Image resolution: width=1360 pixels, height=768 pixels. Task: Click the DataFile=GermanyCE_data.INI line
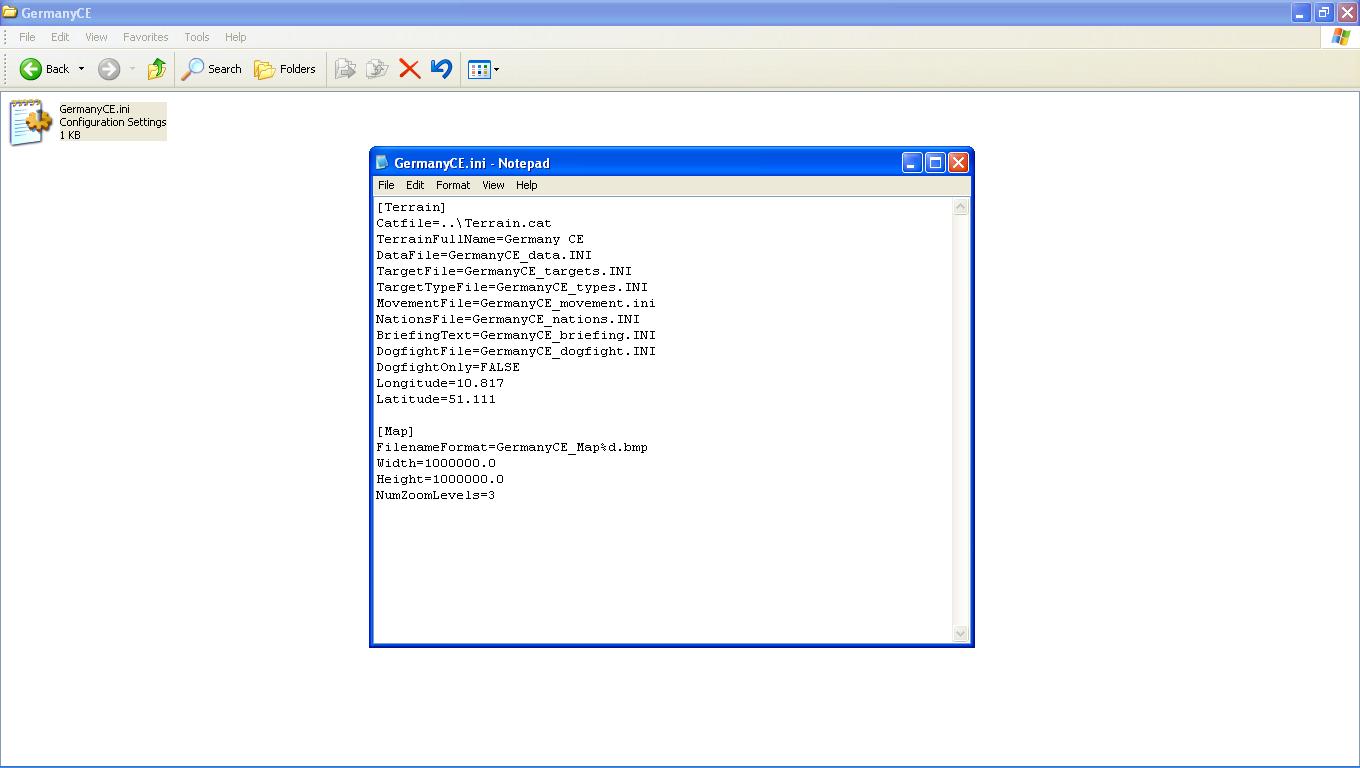pos(484,255)
